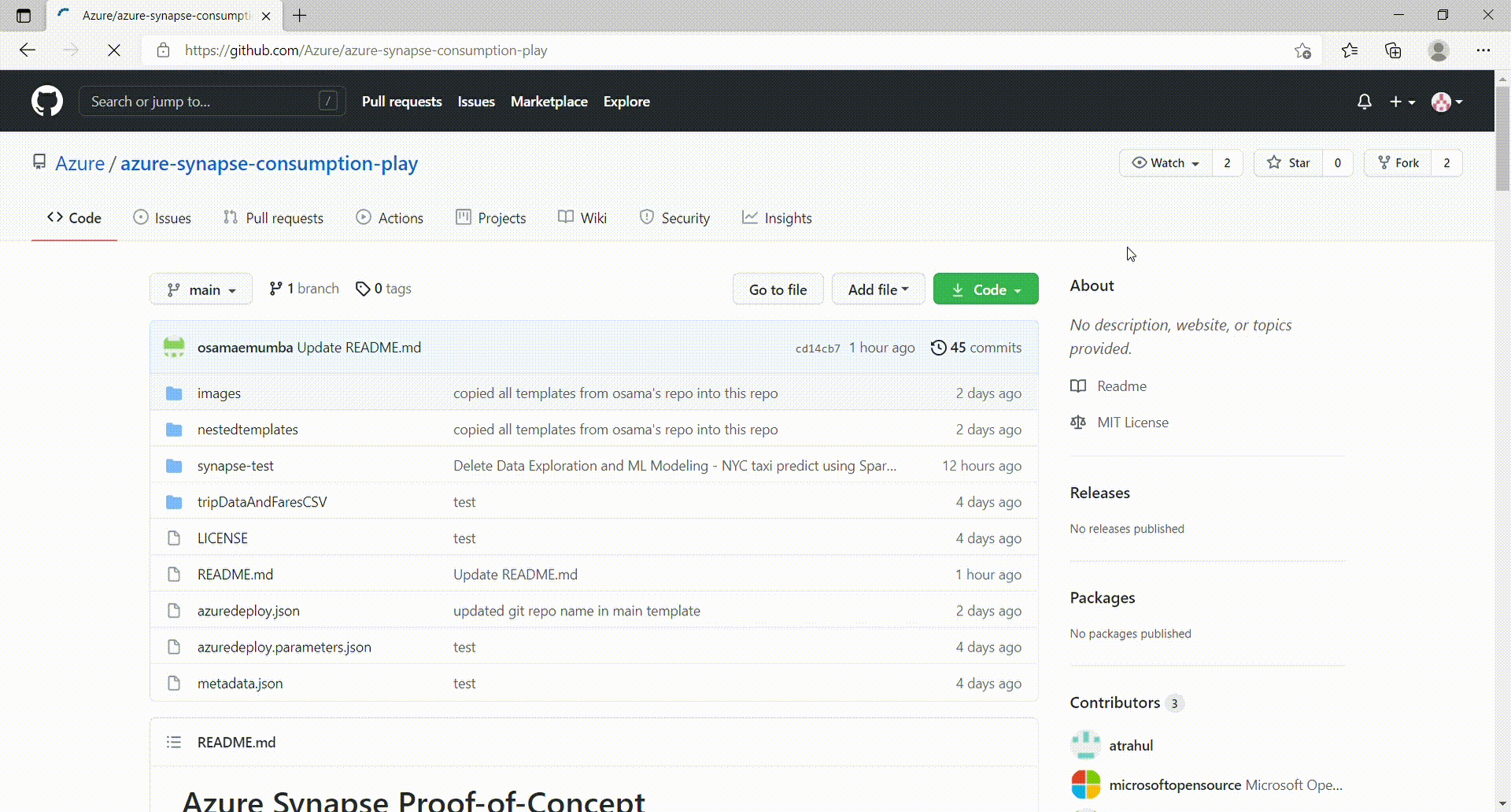The image size is (1511, 812).
Task: Open the images folder
Action: click(x=219, y=393)
